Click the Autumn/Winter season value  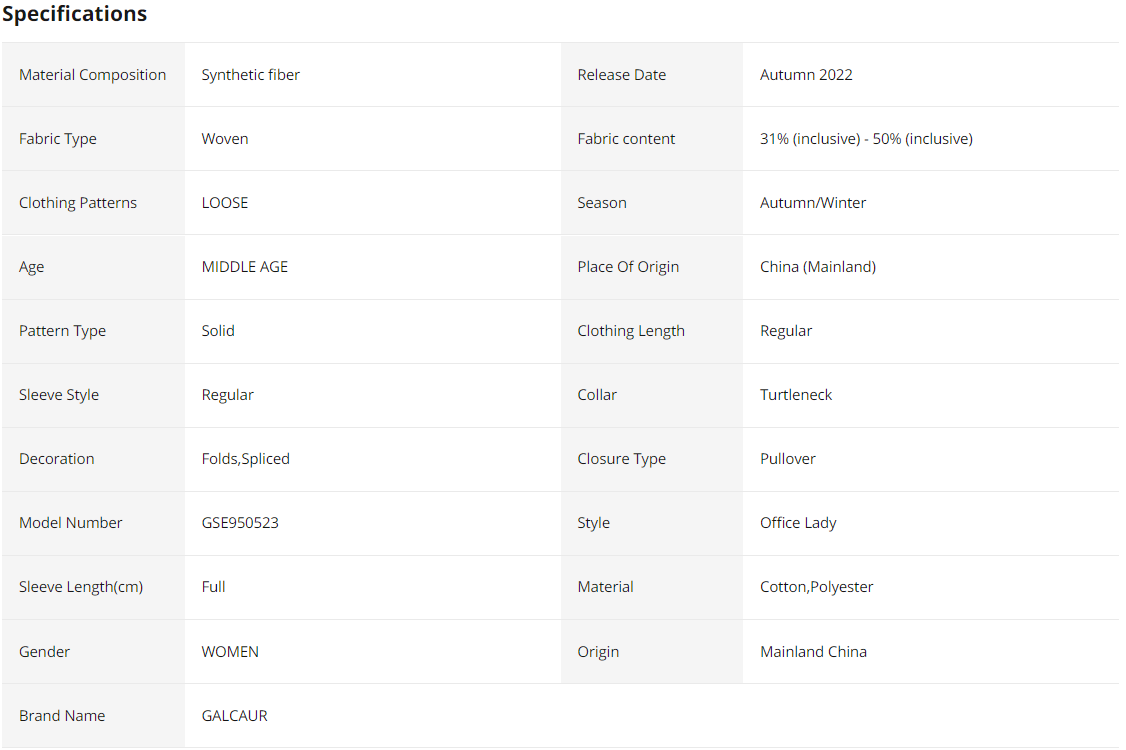tap(813, 203)
